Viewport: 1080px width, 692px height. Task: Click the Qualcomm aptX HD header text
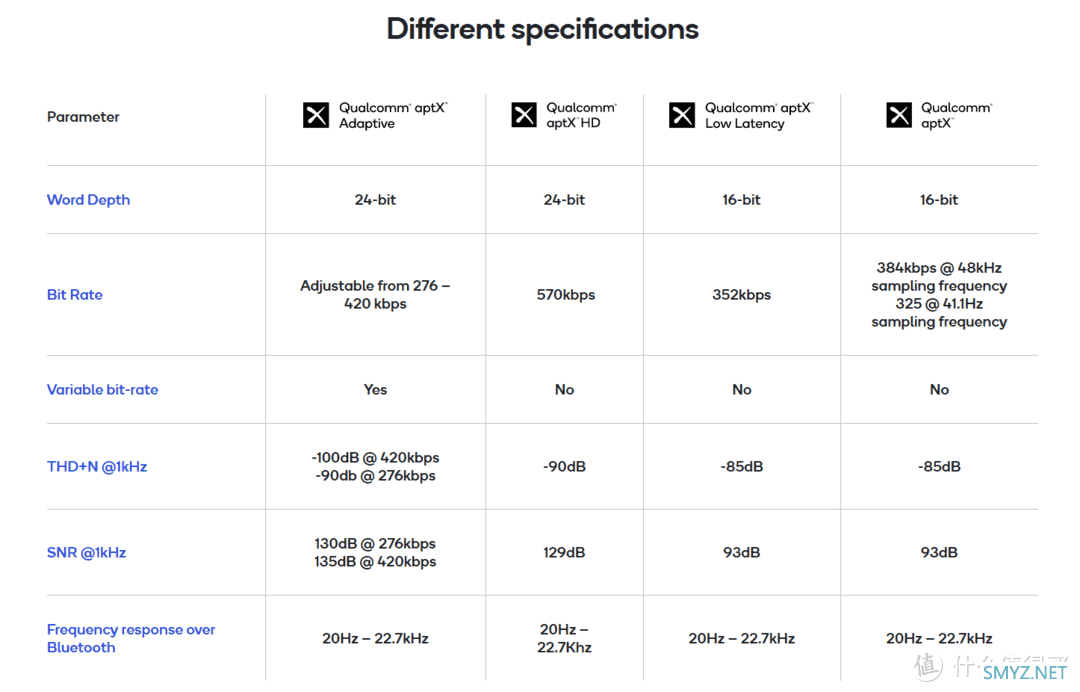pos(581,116)
